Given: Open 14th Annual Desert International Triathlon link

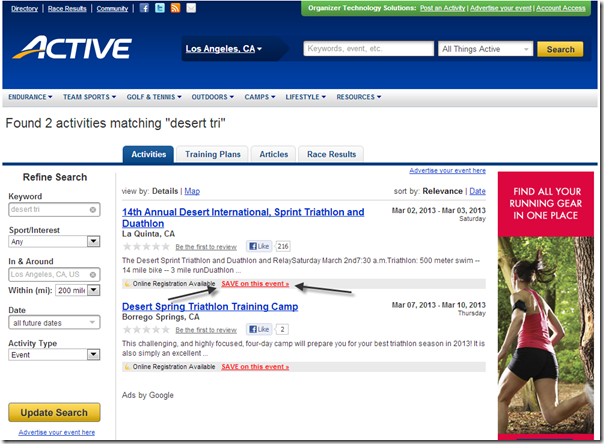Looking at the screenshot, I should (x=243, y=218).
